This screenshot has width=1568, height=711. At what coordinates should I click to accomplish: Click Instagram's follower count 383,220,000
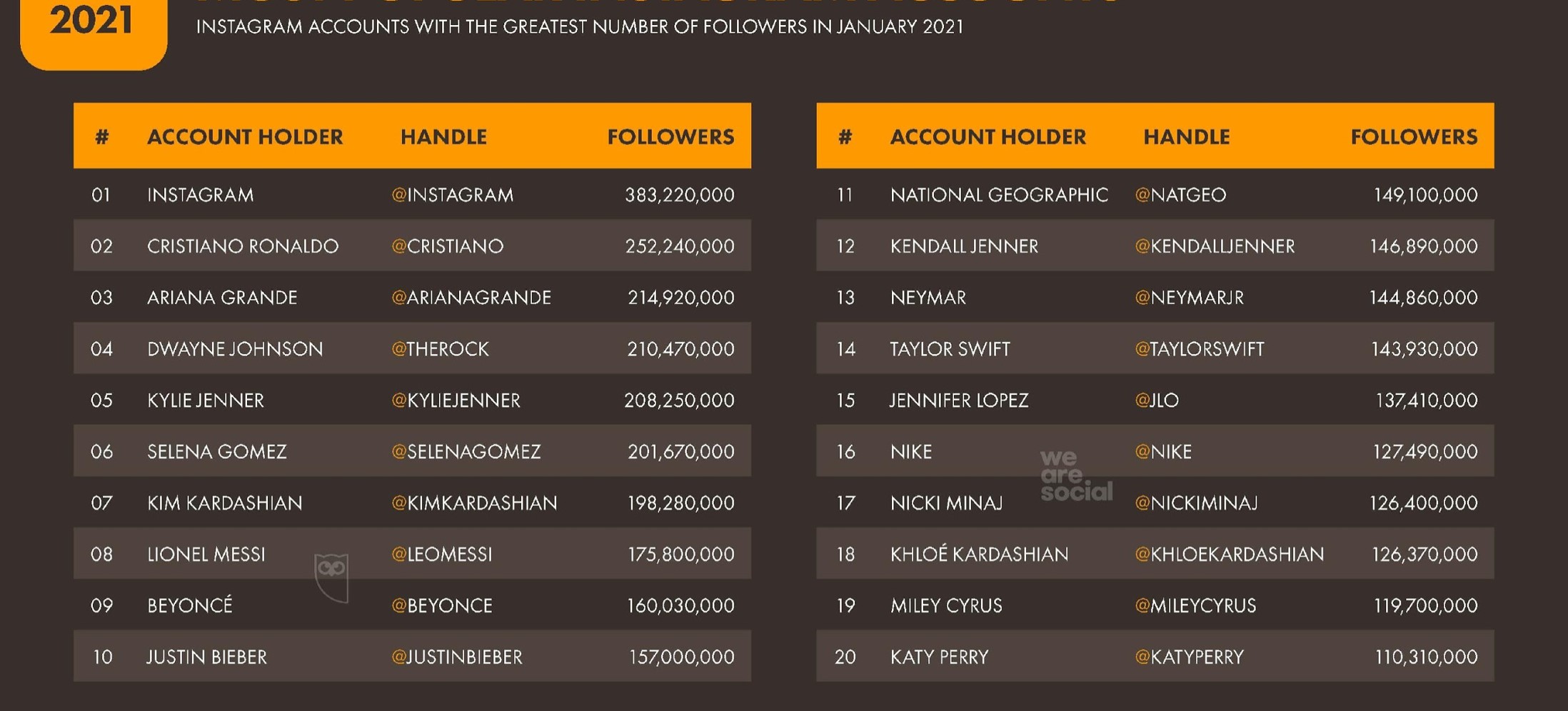[679, 195]
